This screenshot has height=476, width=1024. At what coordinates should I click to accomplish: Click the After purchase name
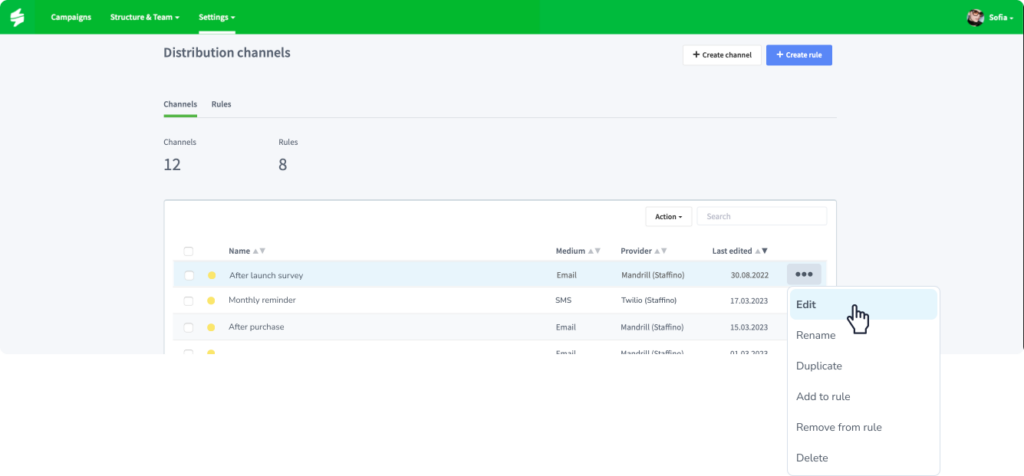point(256,327)
